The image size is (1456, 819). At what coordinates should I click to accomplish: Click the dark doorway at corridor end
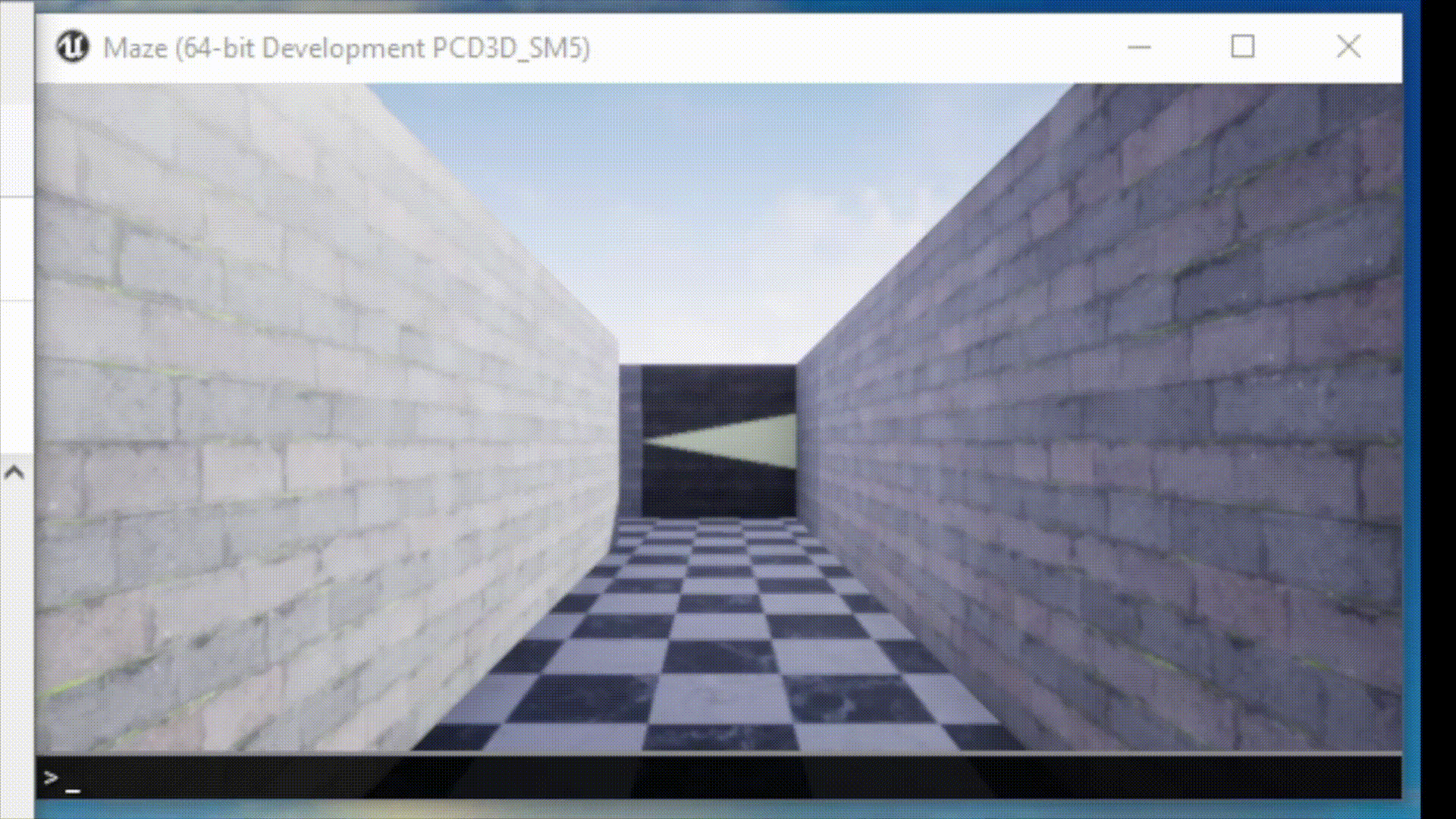click(x=719, y=441)
